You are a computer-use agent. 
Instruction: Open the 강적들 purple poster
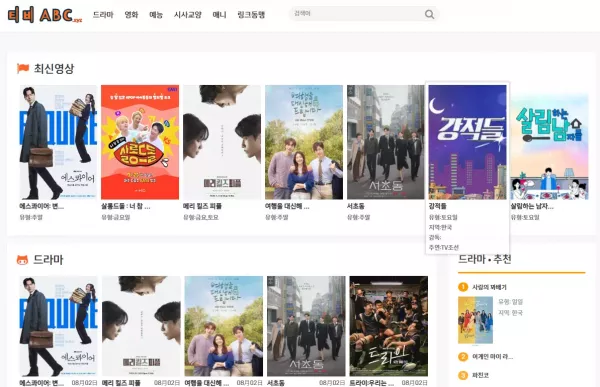point(468,142)
